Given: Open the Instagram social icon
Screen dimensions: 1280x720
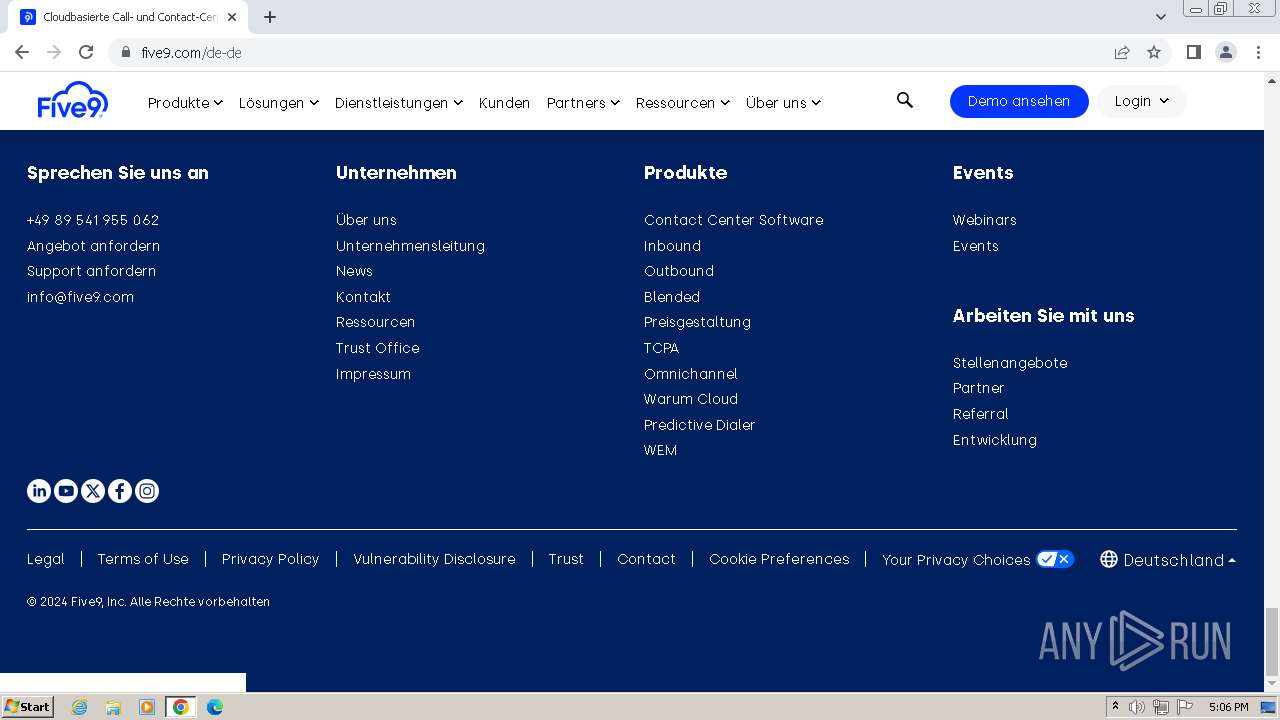Looking at the screenshot, I should click(147, 491).
